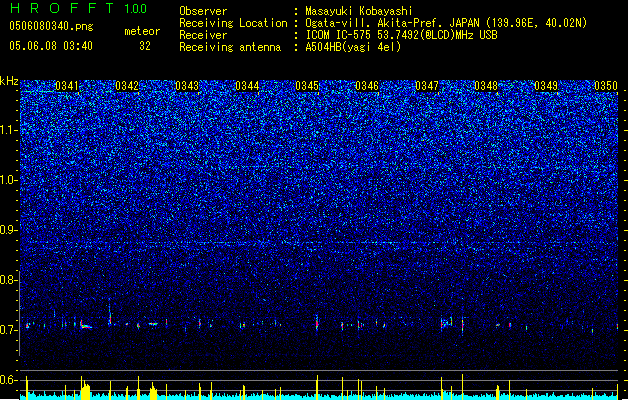629x400 pixels.
Task: Click the 0344 time marker
Action: tap(247, 86)
